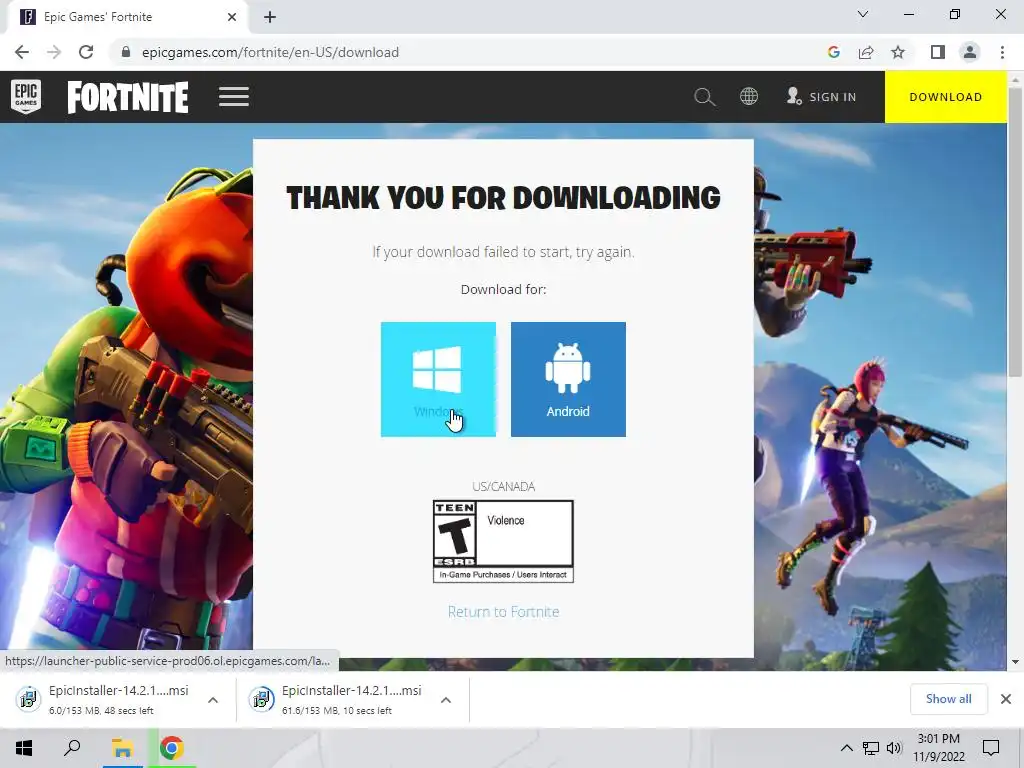Screen dimensions: 1024x768
Task: Click 'If your download failed to start' text
Action: pyautogui.click(x=504, y=252)
